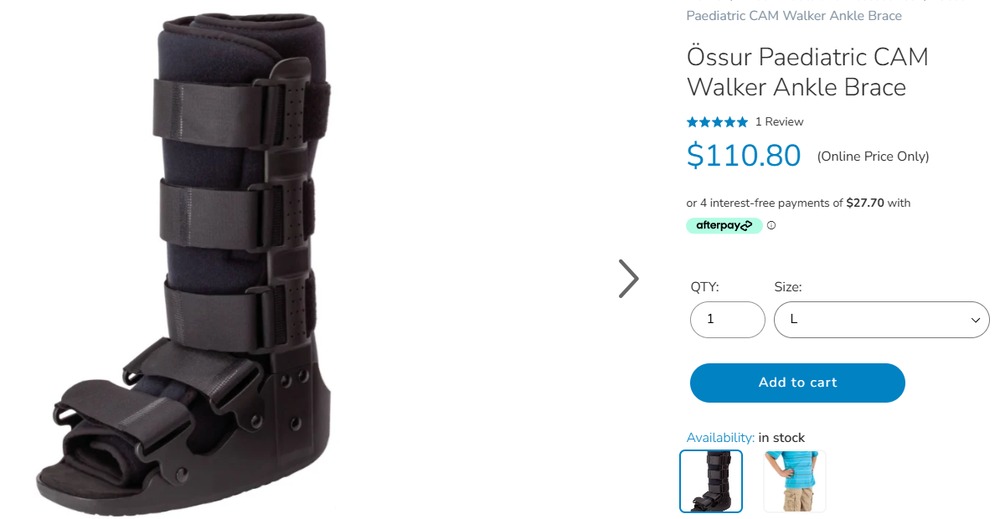The image size is (1000, 519).
Task: Select the black walker boot thumbnail
Action: 711,481
